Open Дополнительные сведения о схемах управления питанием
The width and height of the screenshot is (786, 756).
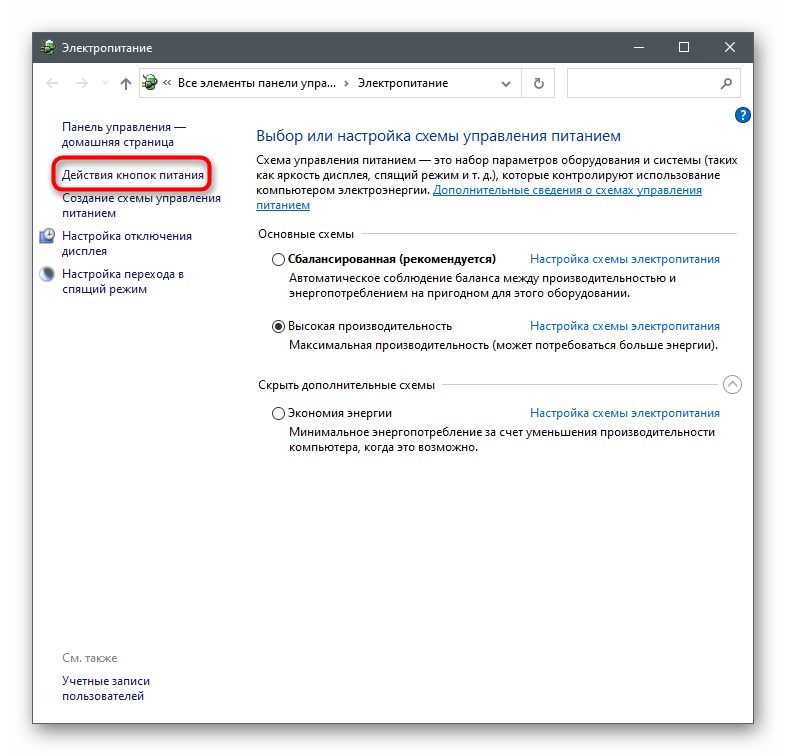[567, 191]
